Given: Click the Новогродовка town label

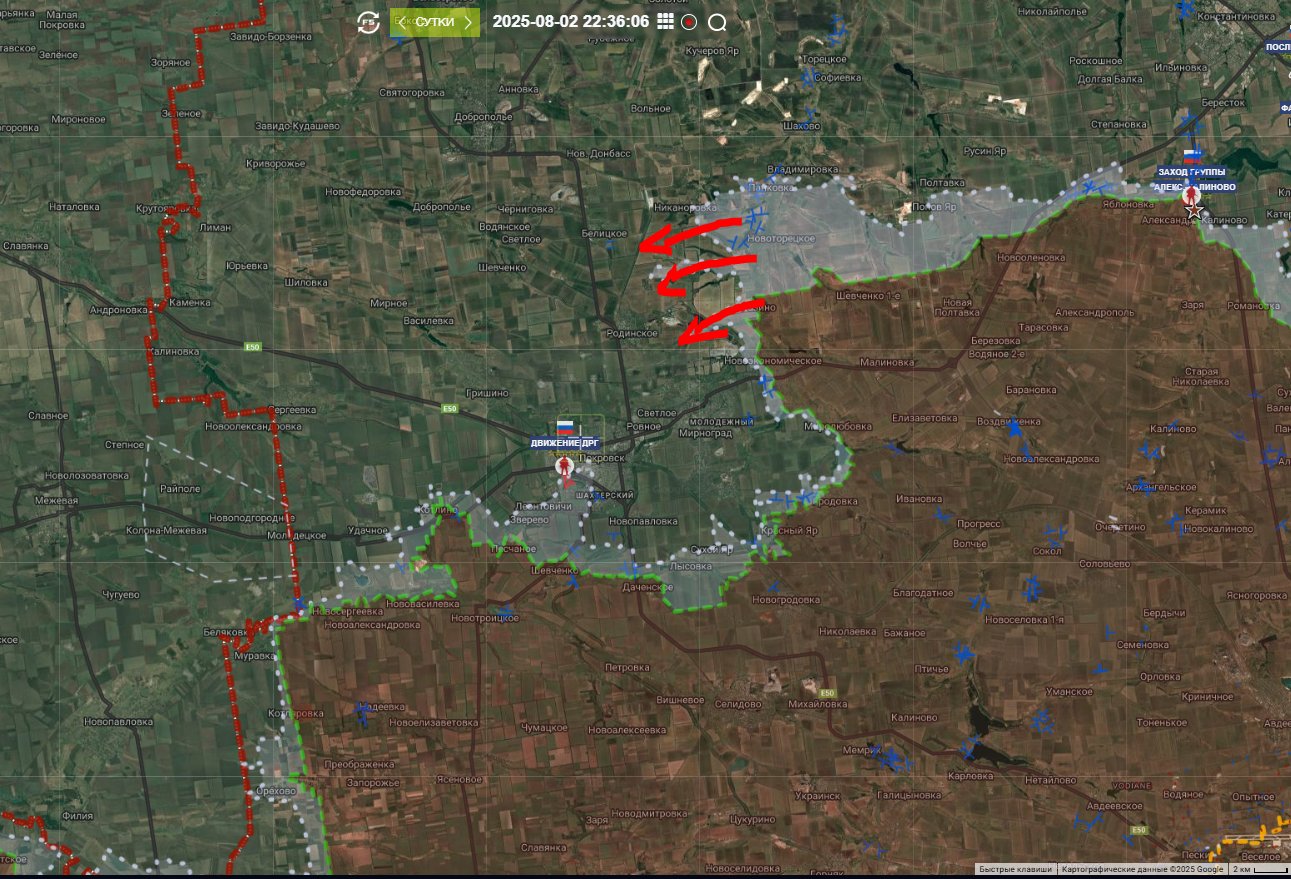Looking at the screenshot, I should coord(786,599).
